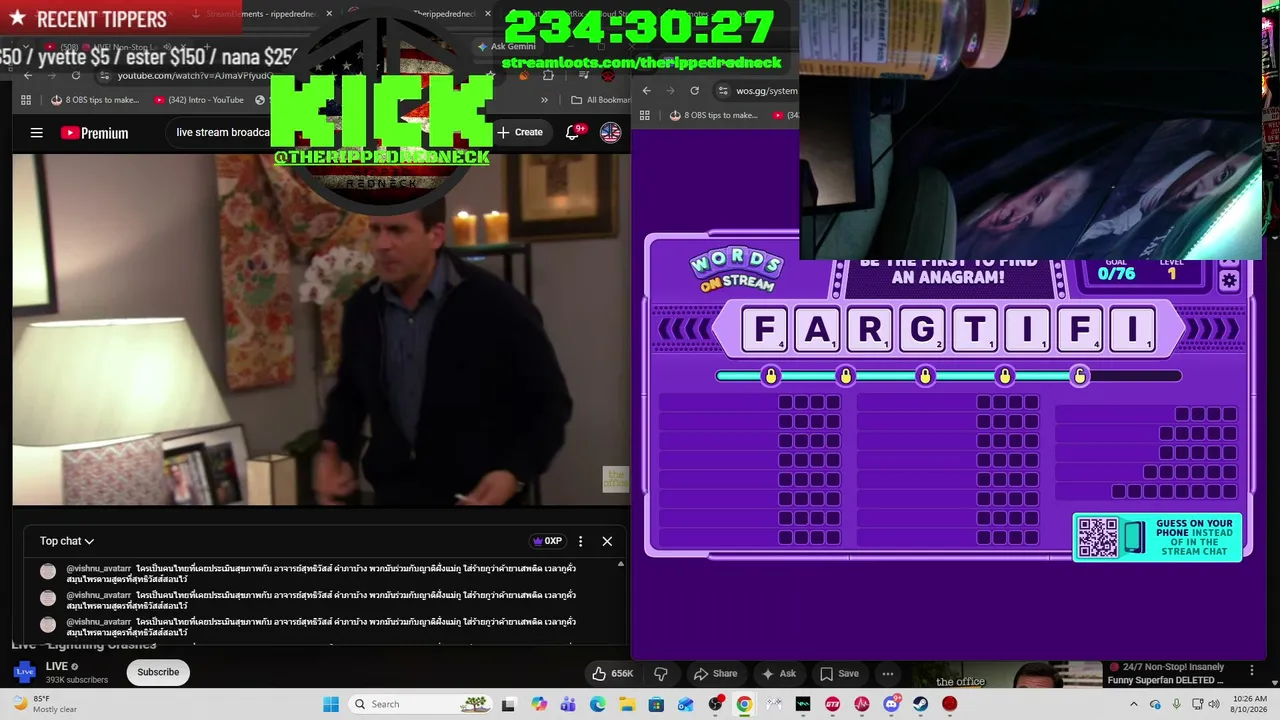Show hidden system tray icons
Image resolution: width=1280 pixels, height=720 pixels.
1133,704
